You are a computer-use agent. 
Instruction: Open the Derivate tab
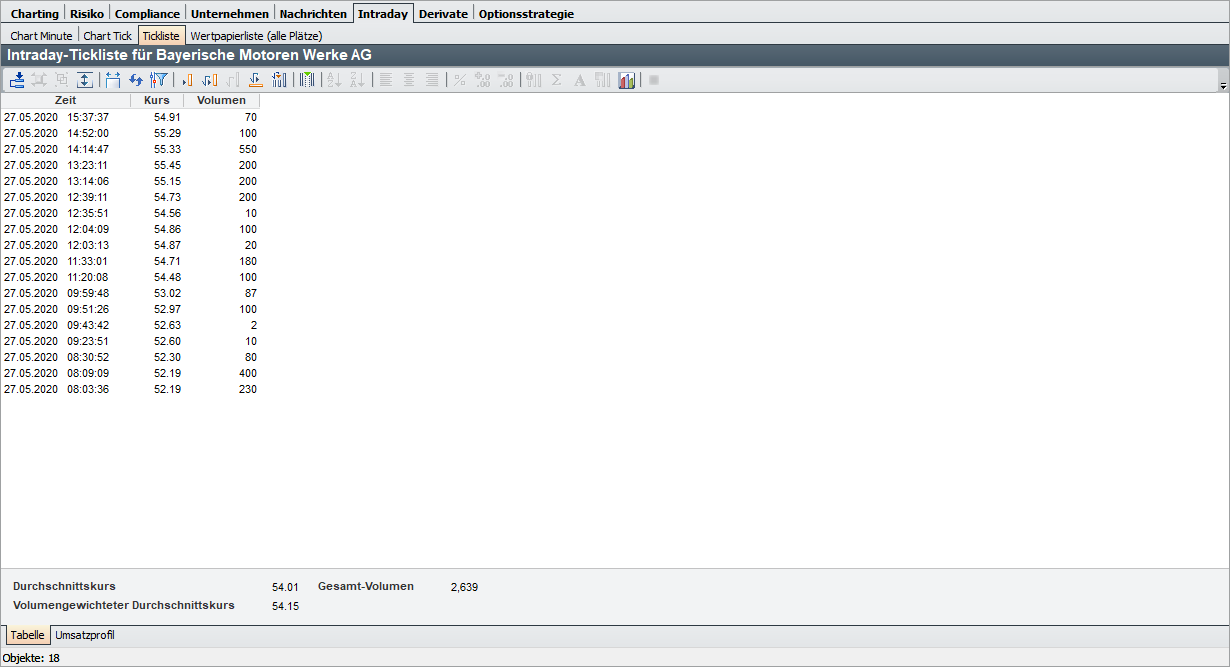point(442,14)
